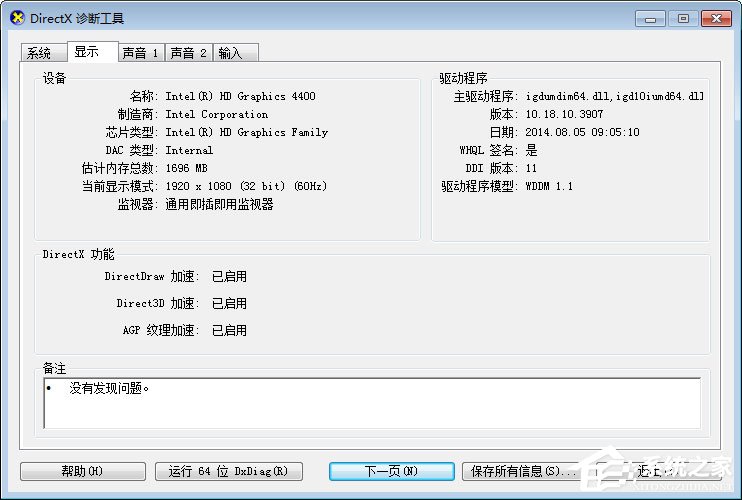Click manufacturer value Intel Corporation
This screenshot has width=742, height=500.
pos(217,114)
